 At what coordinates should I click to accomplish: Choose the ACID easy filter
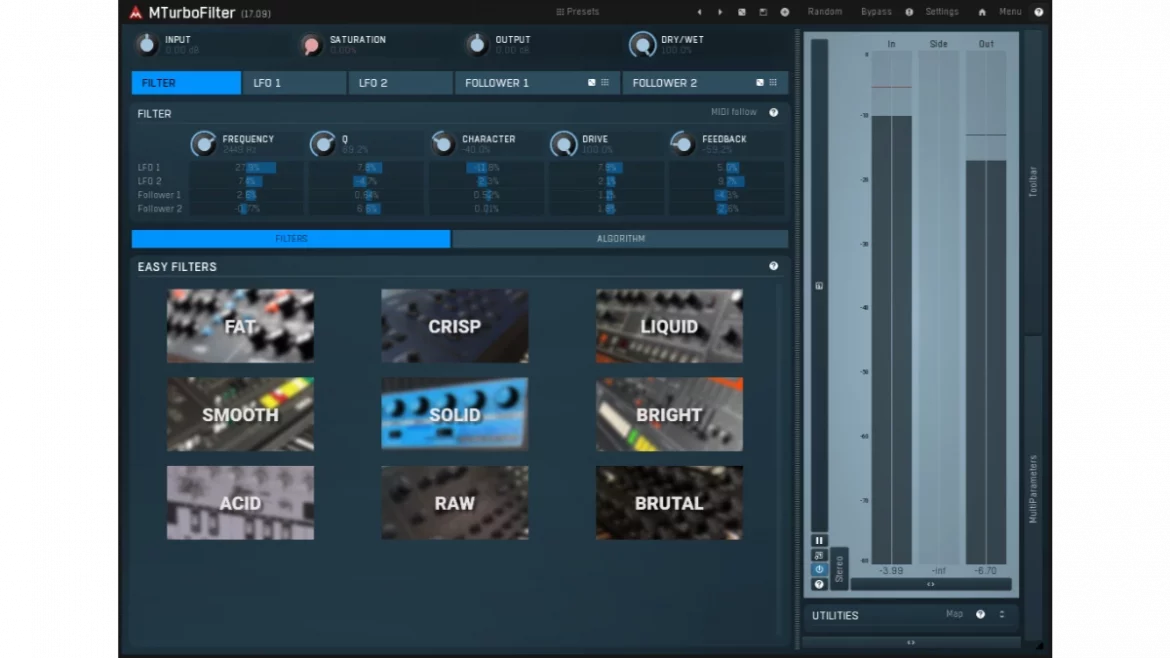[240, 503]
